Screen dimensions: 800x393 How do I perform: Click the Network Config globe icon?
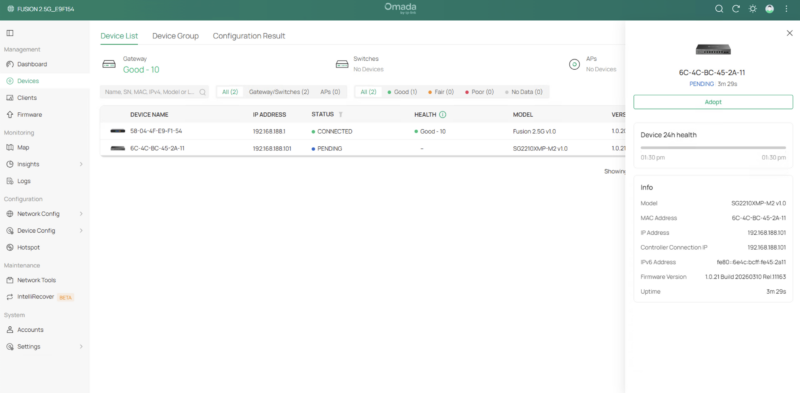coord(10,214)
